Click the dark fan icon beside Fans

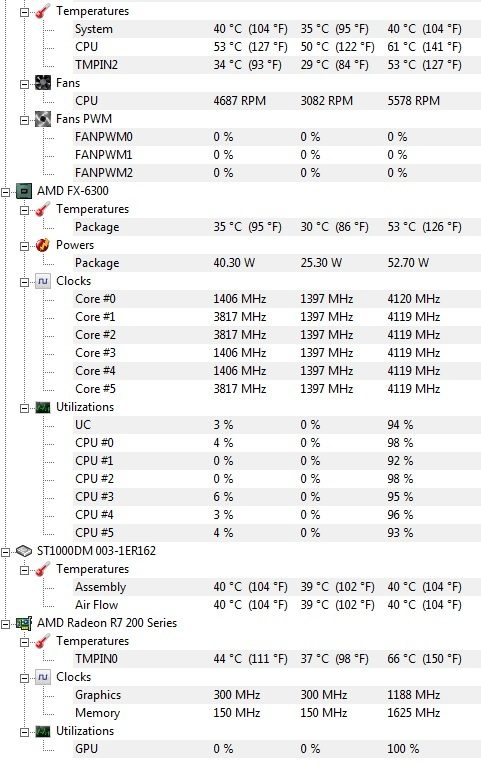pyautogui.click(x=43, y=83)
